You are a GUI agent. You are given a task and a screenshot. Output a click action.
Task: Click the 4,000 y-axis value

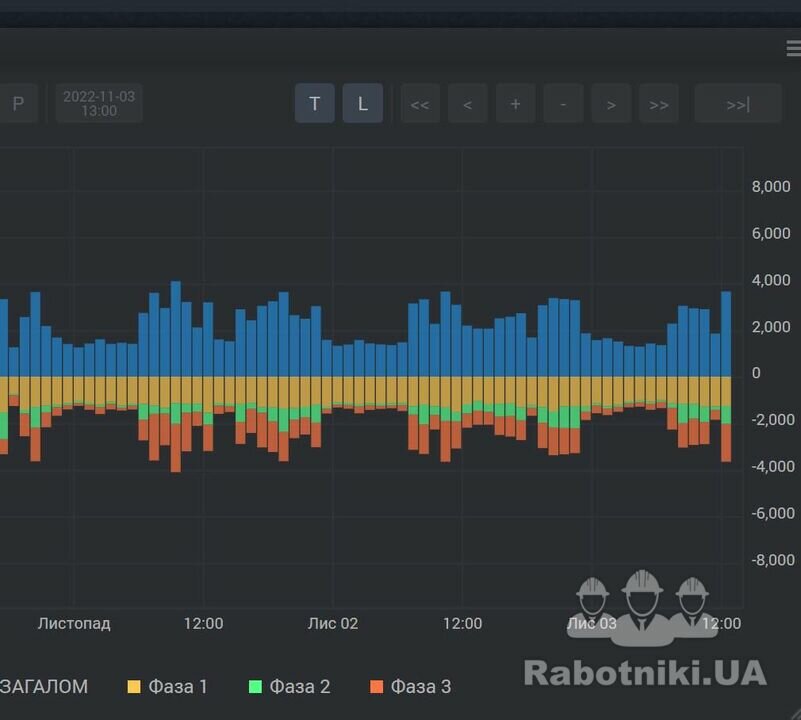(x=771, y=280)
